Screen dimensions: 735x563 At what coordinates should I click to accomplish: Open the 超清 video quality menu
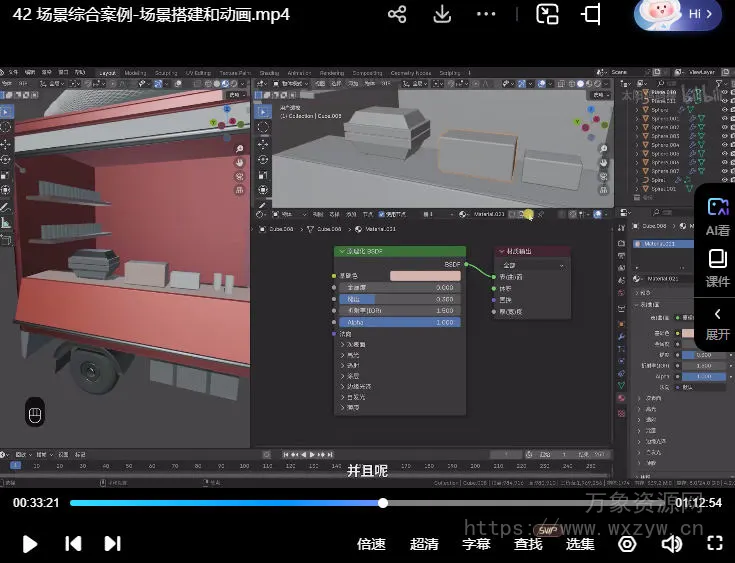pyautogui.click(x=424, y=544)
